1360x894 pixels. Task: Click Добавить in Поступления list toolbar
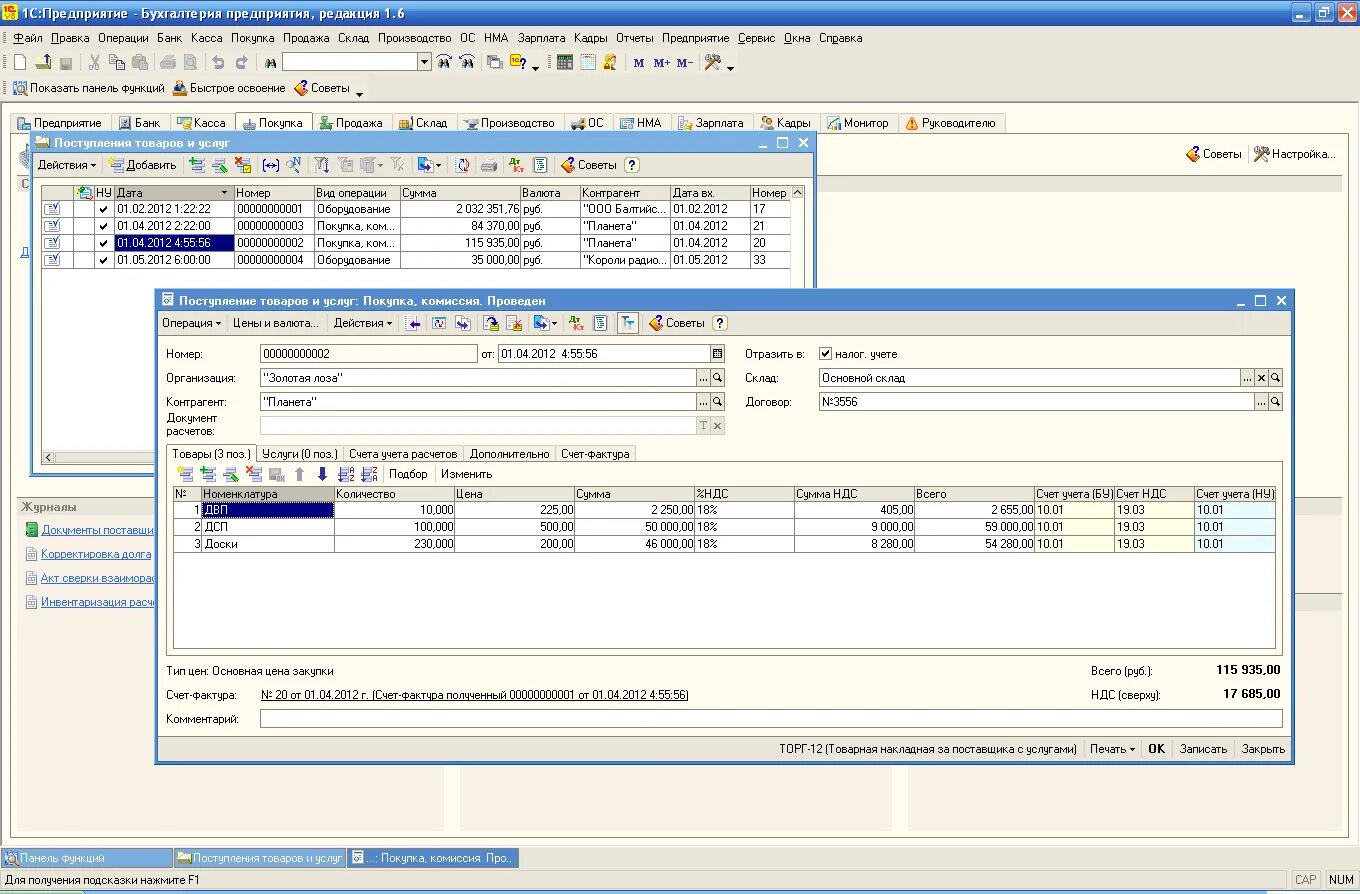click(143, 165)
